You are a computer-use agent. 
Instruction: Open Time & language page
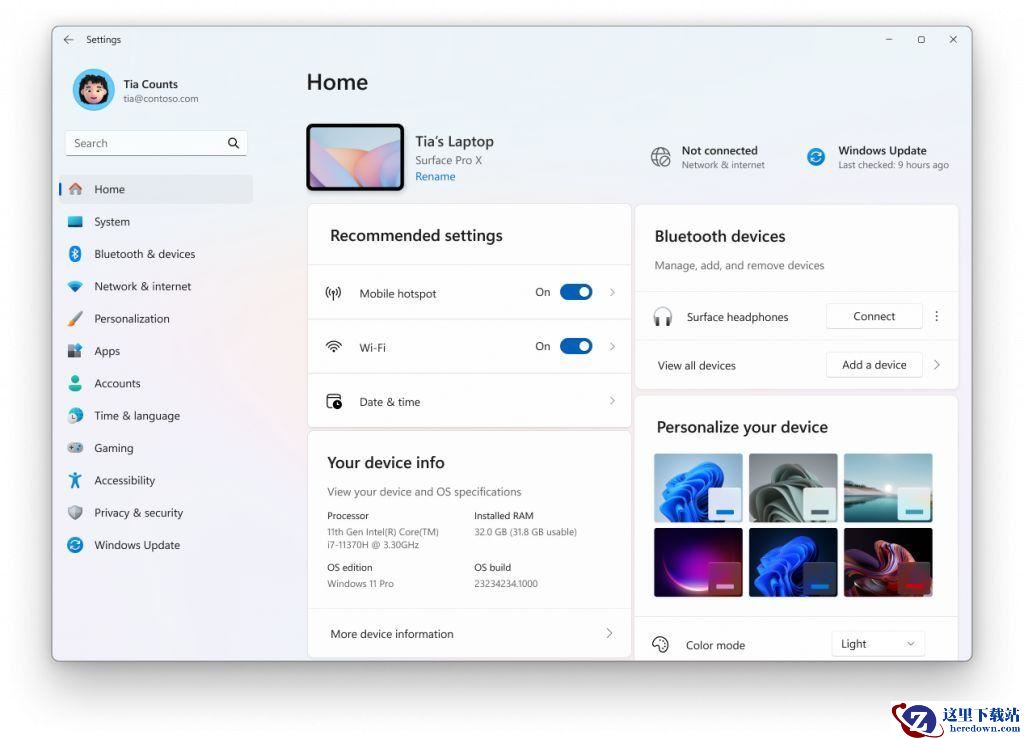coord(156,416)
